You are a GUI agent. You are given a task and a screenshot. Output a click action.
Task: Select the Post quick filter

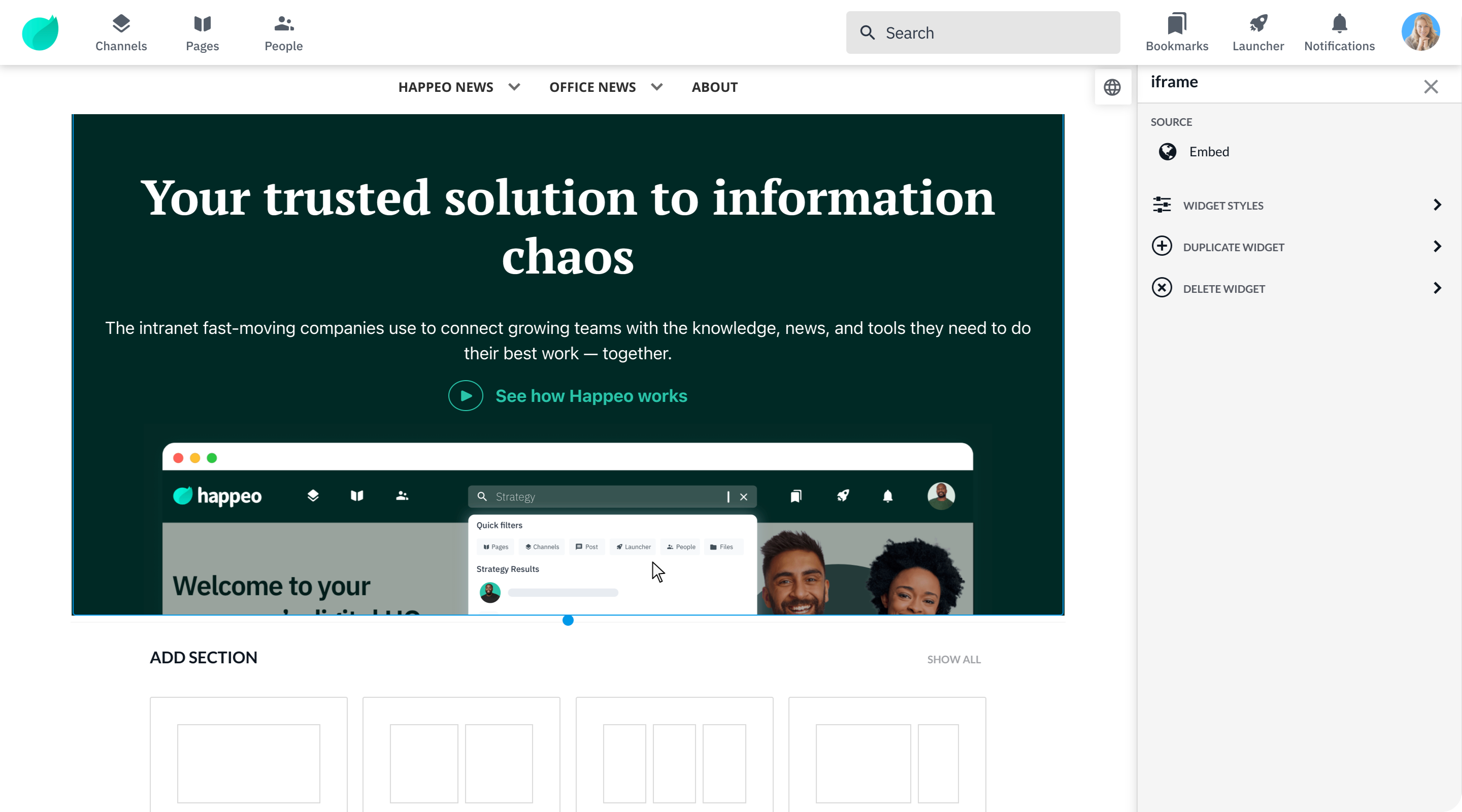[587, 547]
